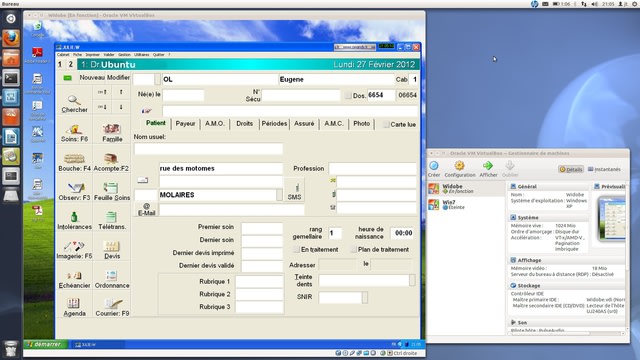Open Terminal from Ubuntu launcher
The height and width of the screenshot is (360, 640).
(x=11, y=78)
